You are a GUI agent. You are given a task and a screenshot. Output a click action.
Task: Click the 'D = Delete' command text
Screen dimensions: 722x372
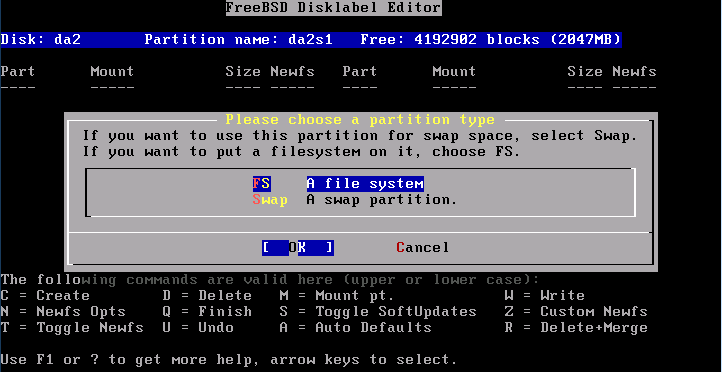(207, 296)
